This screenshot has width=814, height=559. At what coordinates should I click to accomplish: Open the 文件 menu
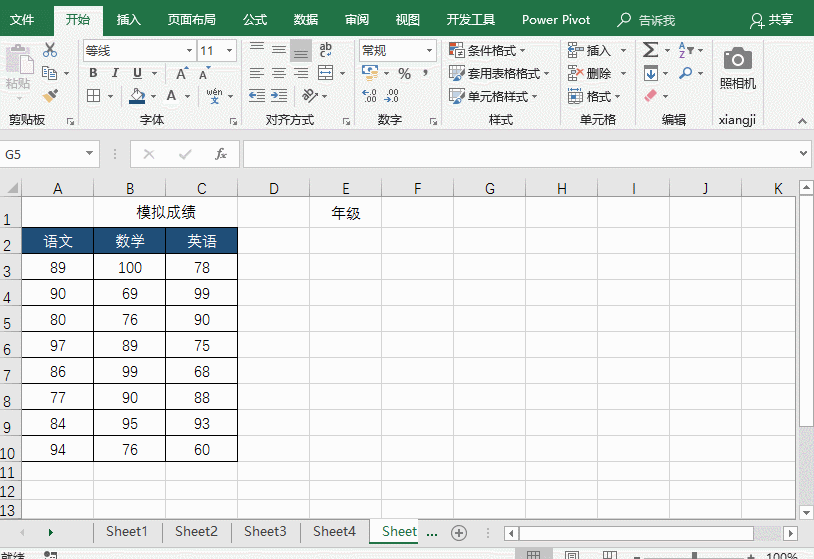pyautogui.click(x=22, y=20)
